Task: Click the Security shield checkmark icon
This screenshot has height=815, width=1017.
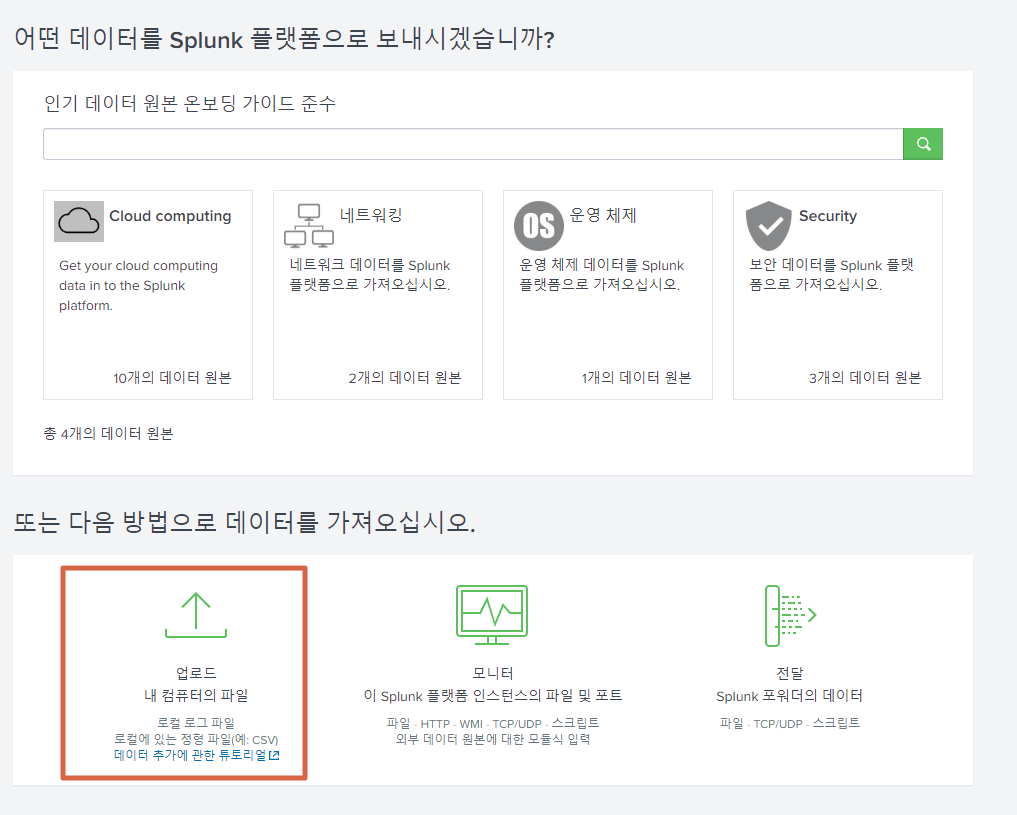Action: (x=769, y=226)
